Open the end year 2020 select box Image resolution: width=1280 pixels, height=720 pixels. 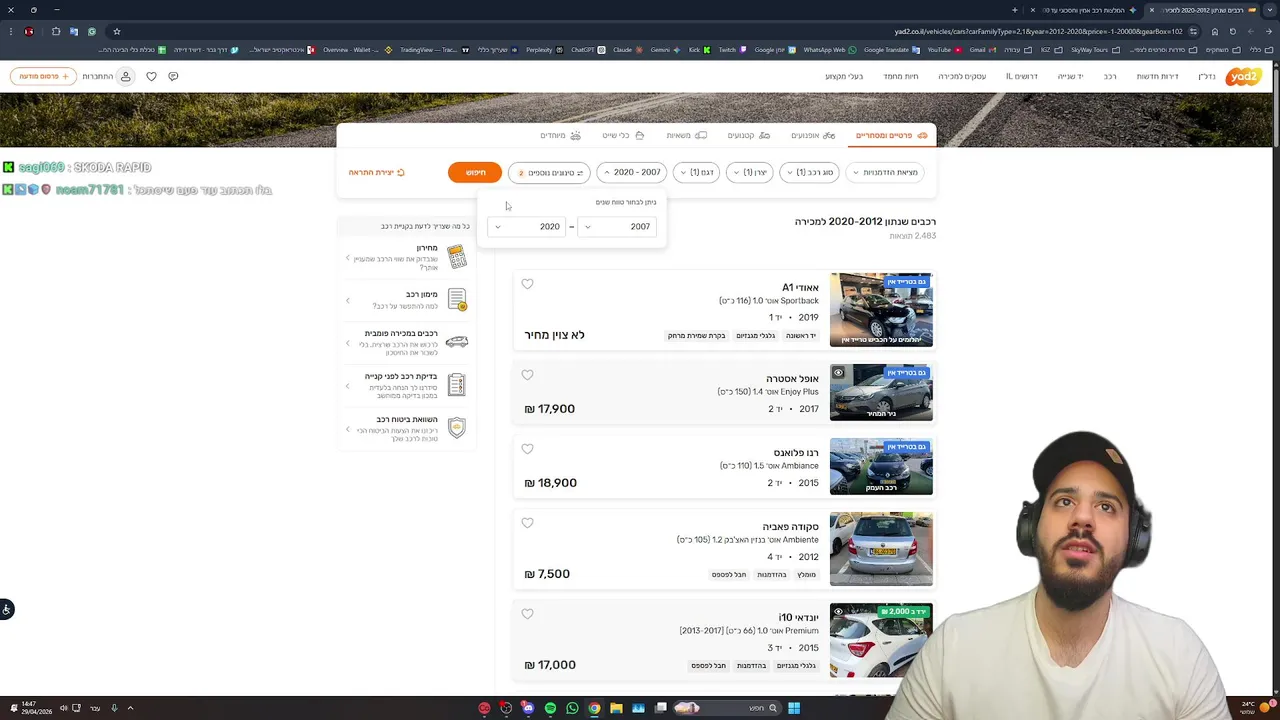click(x=526, y=226)
